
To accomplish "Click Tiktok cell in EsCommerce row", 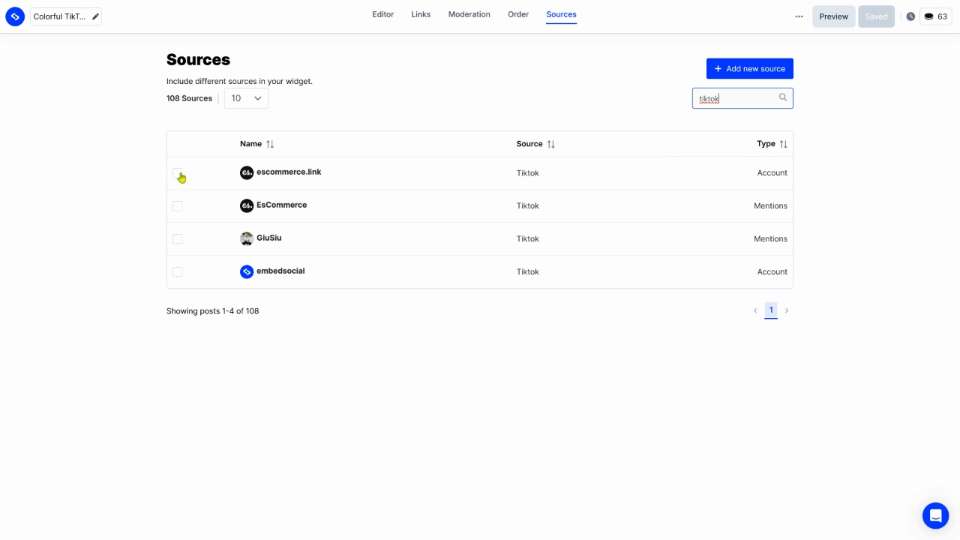I will coord(528,206).
